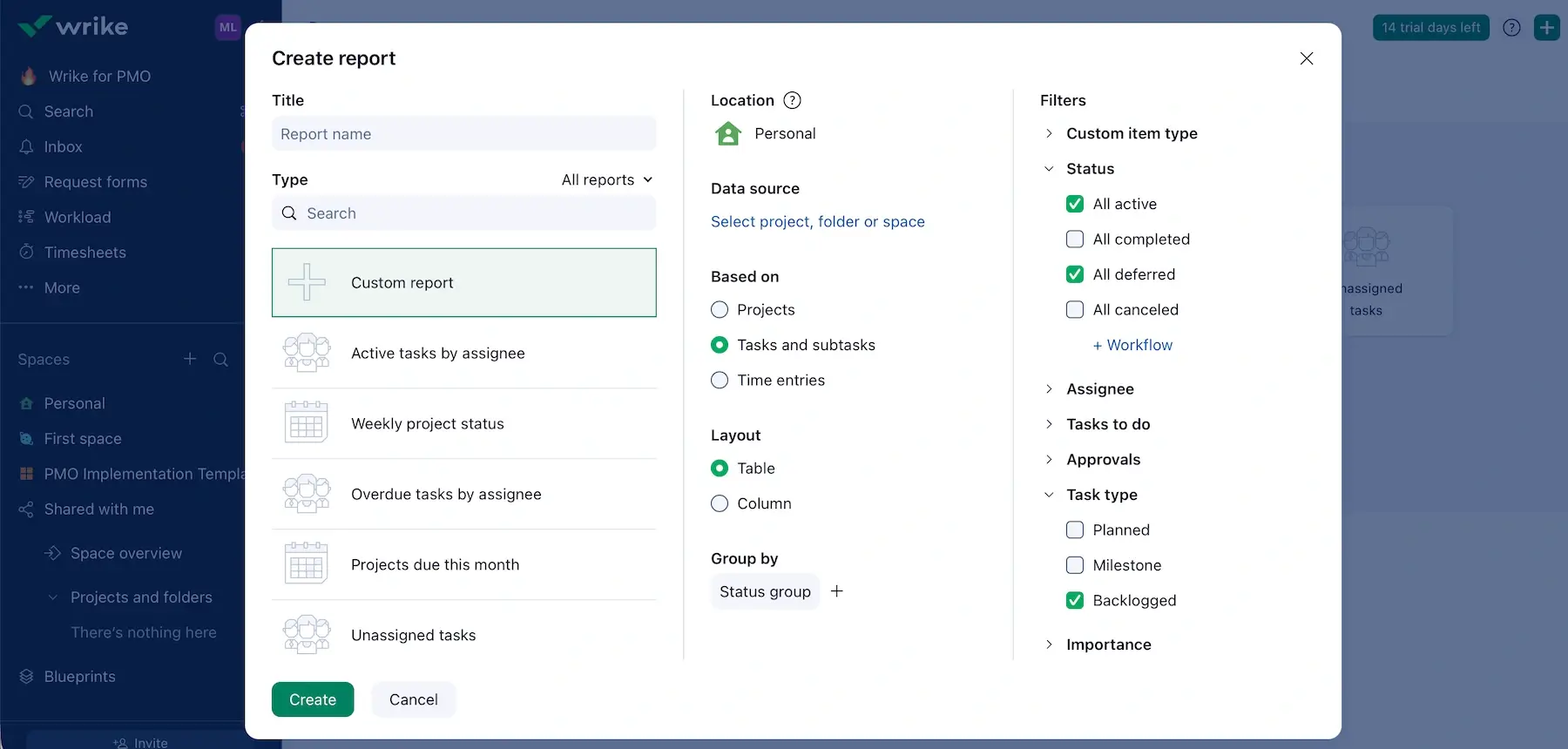1568x749 pixels.
Task: Collapse the Task type filter section
Action: click(1049, 495)
